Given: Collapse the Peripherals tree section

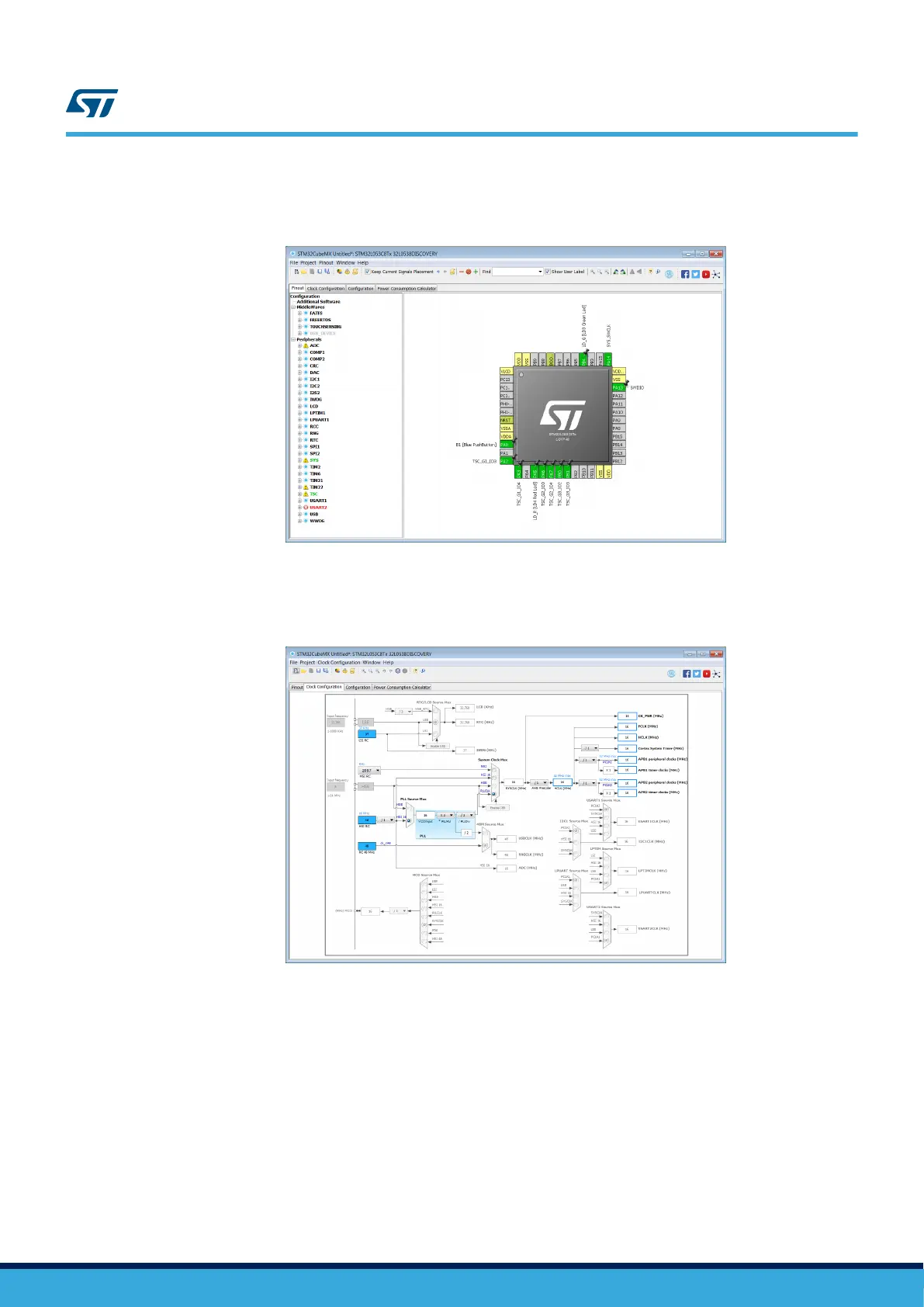Looking at the screenshot, I should coord(293,339).
